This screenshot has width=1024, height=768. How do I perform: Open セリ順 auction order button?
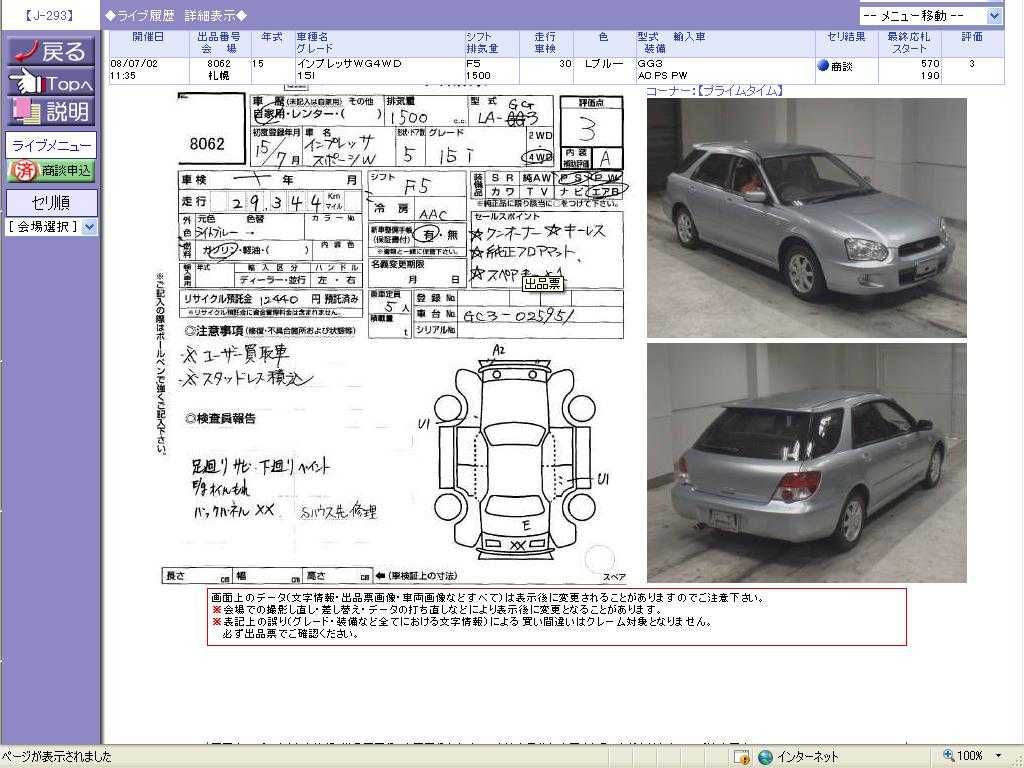(x=51, y=202)
